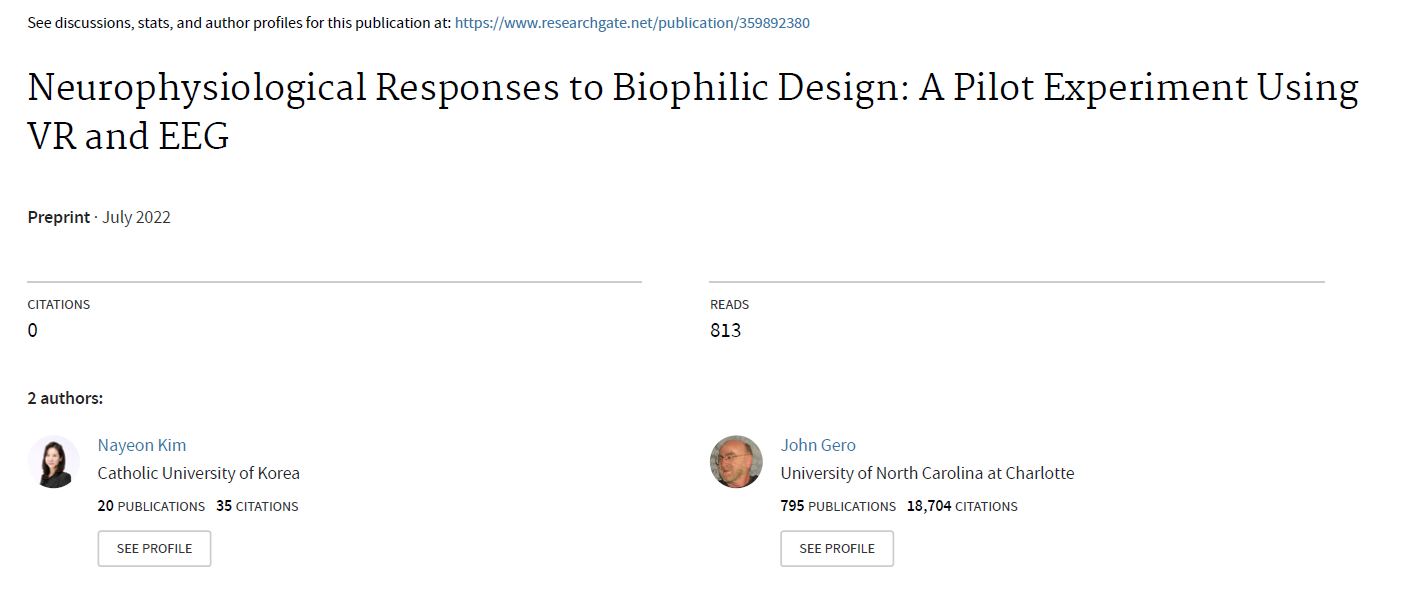The width and height of the screenshot is (1402, 602).
Task: Click the citations count value 0
Action: (32, 330)
